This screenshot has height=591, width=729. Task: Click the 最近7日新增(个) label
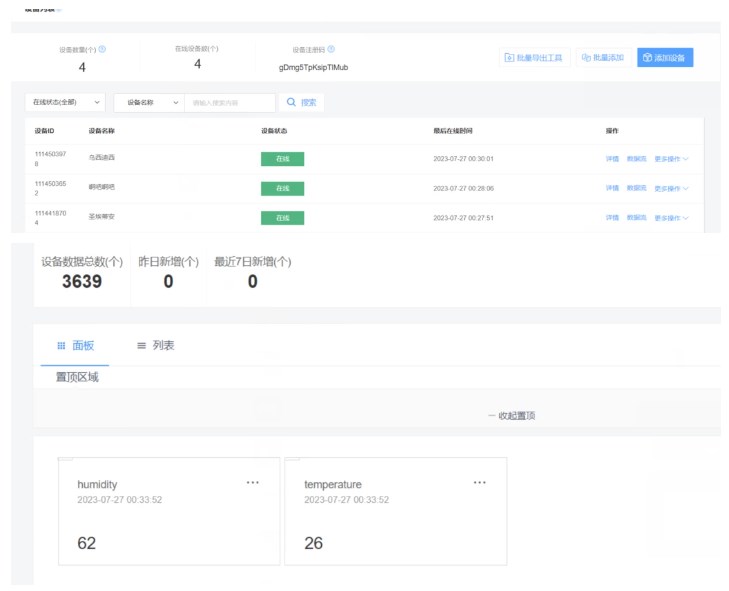click(252, 262)
